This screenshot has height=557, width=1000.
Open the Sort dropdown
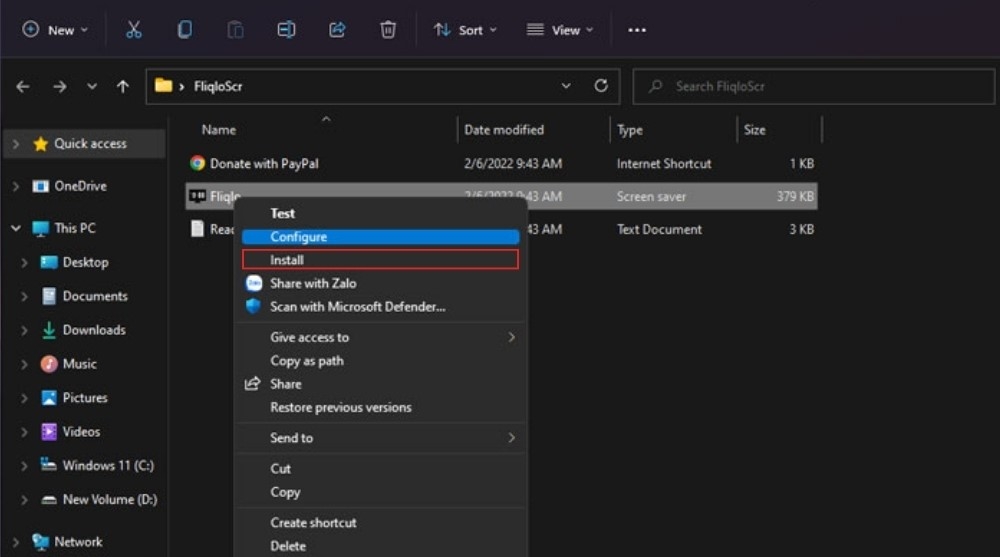click(x=466, y=30)
